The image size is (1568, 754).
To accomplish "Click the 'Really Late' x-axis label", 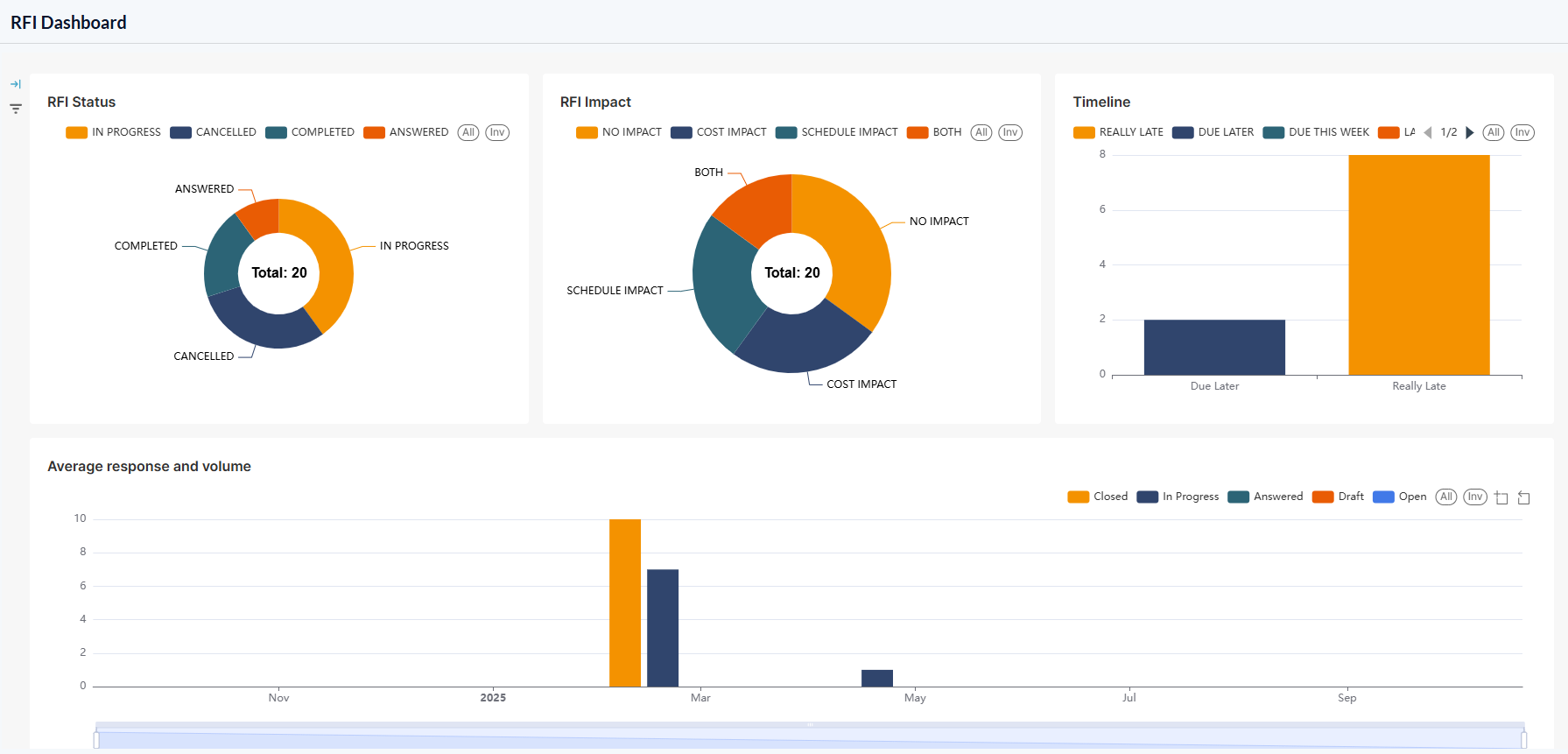I will [1419, 386].
